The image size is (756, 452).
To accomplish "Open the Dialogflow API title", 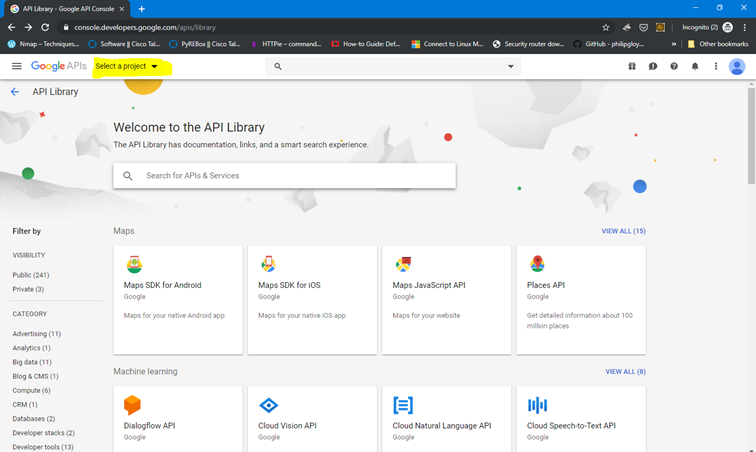I will coord(149,425).
